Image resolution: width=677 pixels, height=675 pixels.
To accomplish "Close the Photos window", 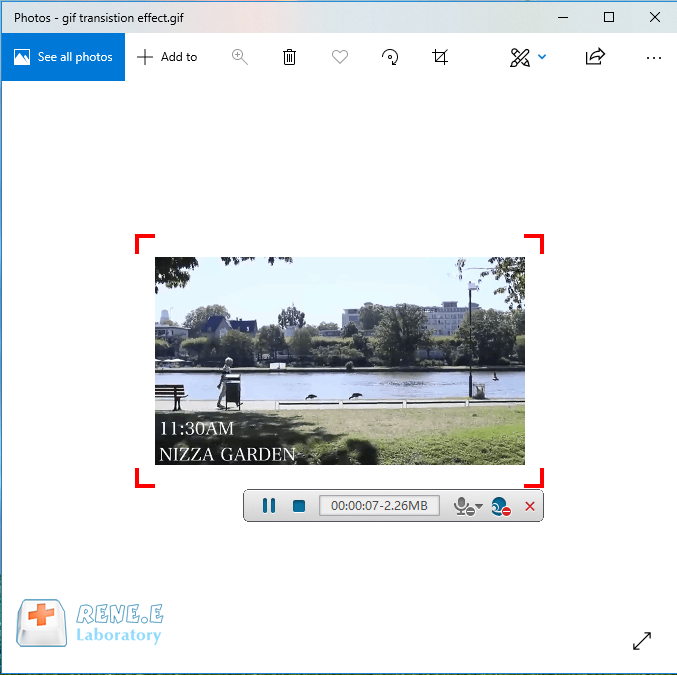I will [655, 17].
